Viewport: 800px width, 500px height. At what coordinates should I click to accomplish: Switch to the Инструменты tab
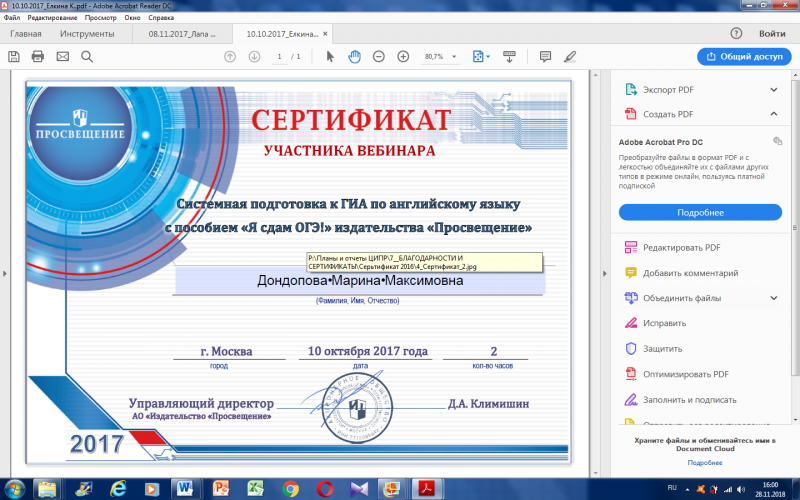tap(87, 34)
